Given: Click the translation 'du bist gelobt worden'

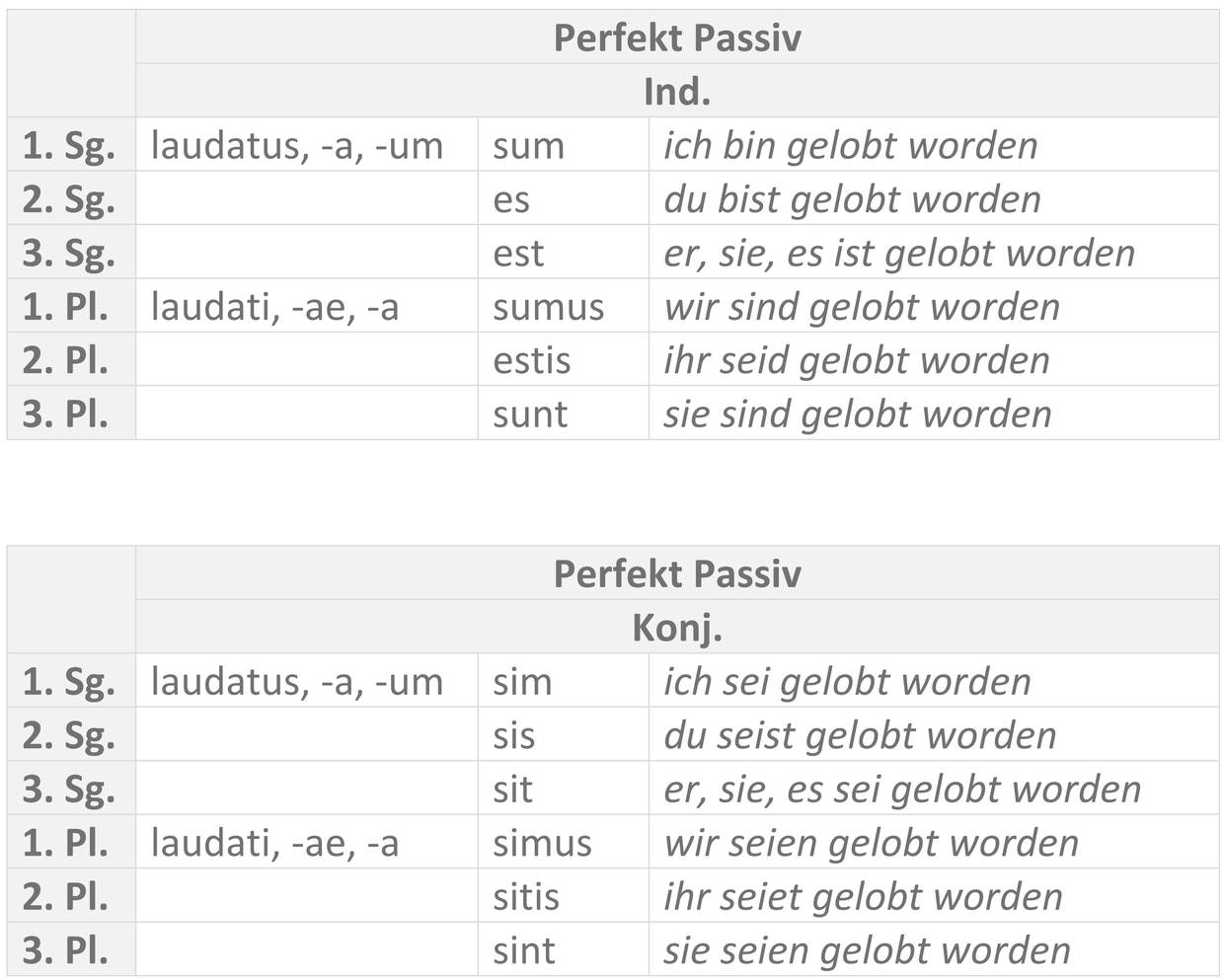Looking at the screenshot, I should click(852, 199).
